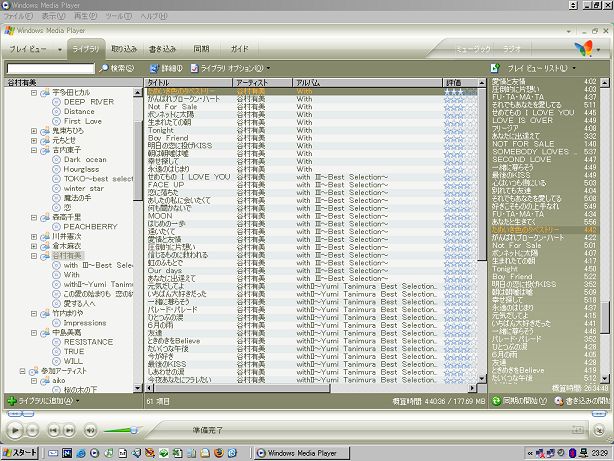Skip to the next track
Viewport: 614px width, 461px height.
[69, 430]
